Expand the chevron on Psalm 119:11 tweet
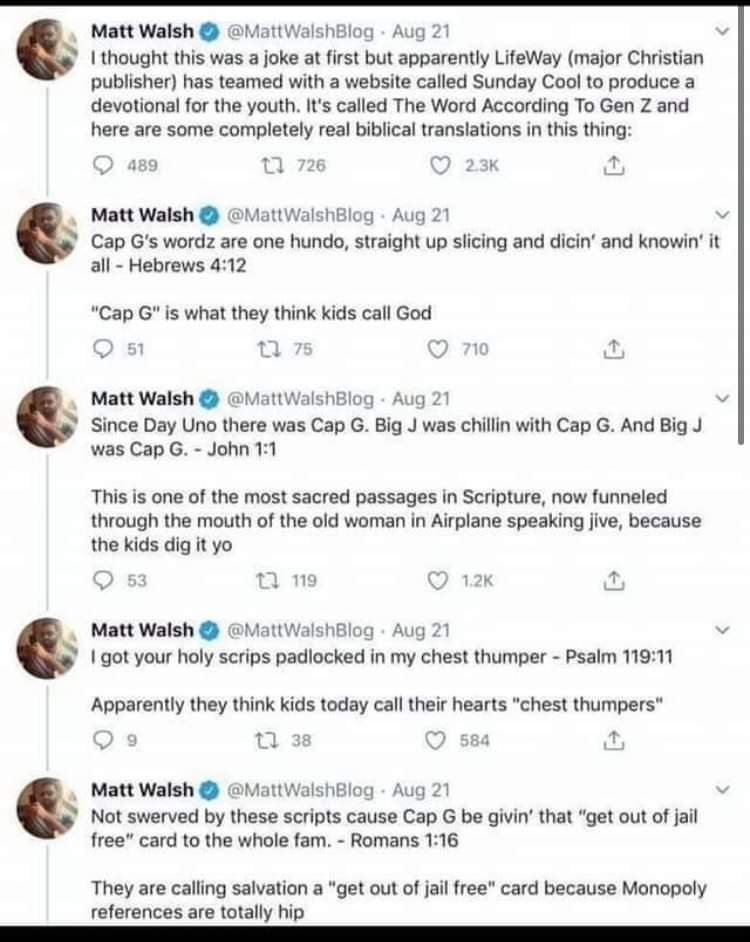The image size is (750, 942). click(x=724, y=630)
